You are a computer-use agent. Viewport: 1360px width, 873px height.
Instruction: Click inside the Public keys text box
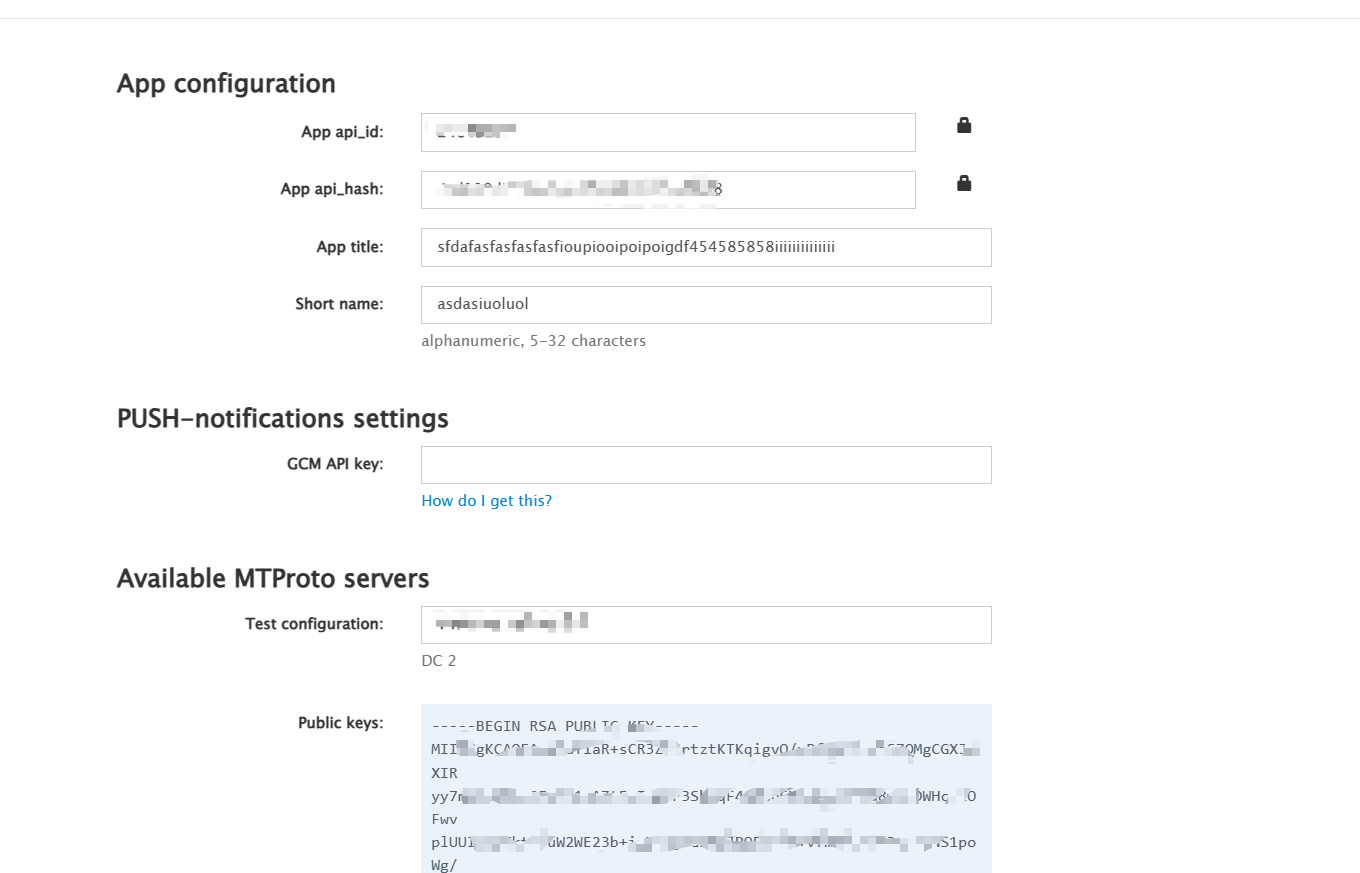(706, 788)
